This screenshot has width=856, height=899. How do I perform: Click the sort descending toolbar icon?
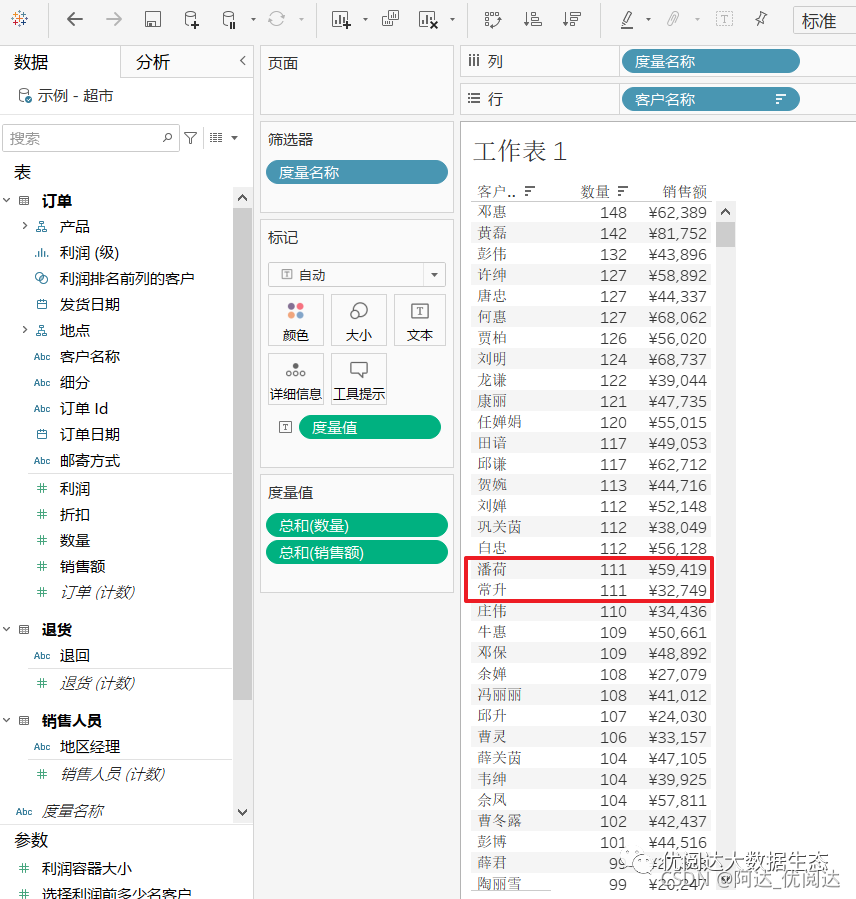point(572,19)
